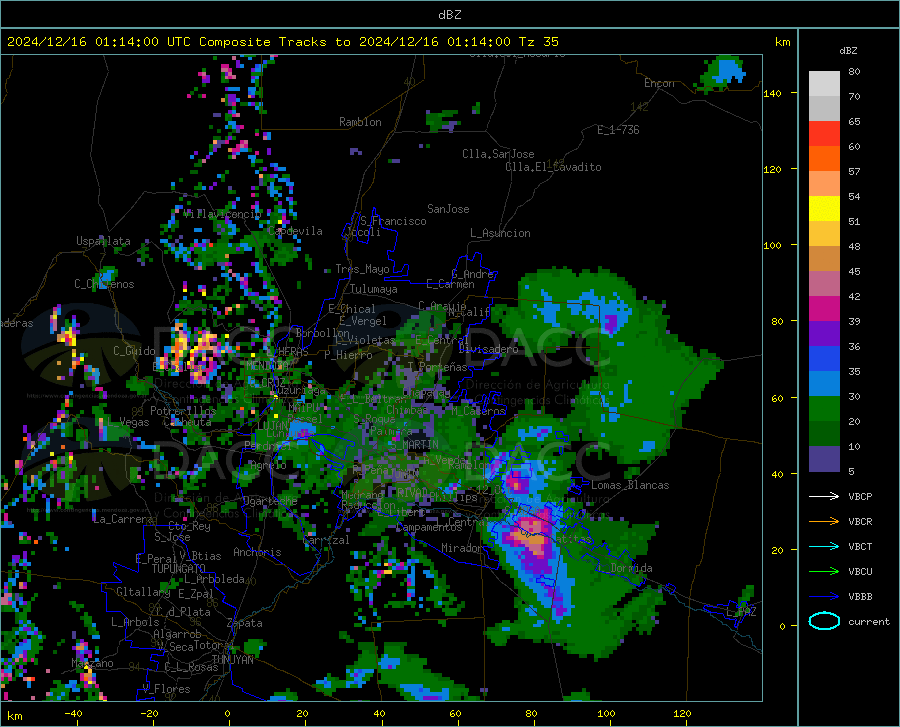Click the 'Zapata' place label
Image resolution: width=900 pixels, height=727 pixels.
point(245,623)
